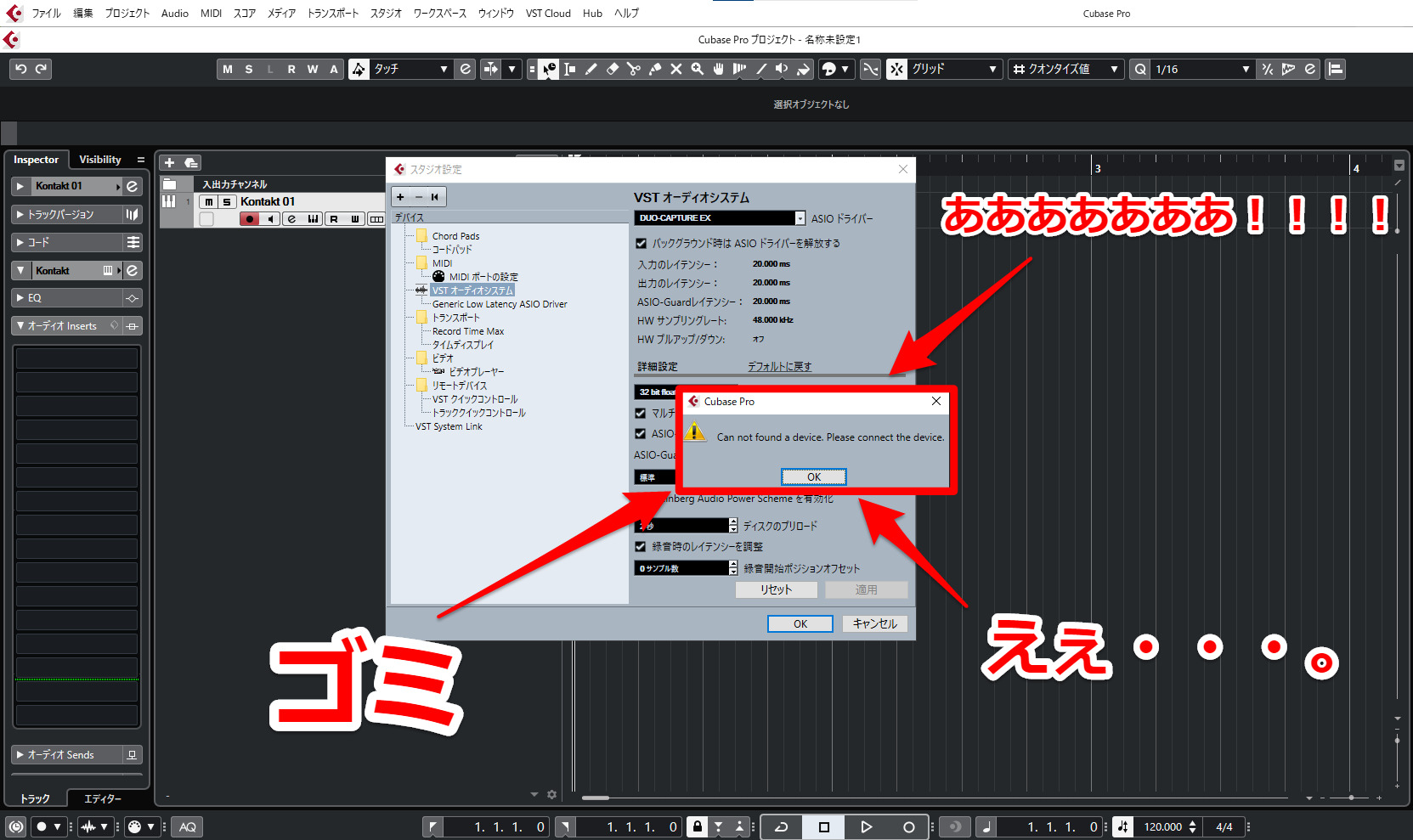1413x840 pixels.
Task: Mute the Kontakt 01 track
Action: [208, 201]
